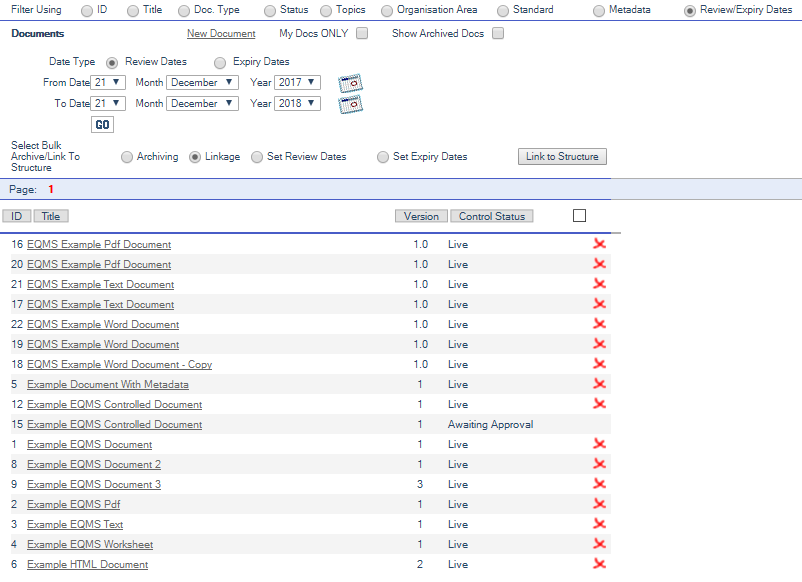Open EQMS Example Pdf Document with ID 16
This screenshot has height=582, width=802.
pos(99,244)
